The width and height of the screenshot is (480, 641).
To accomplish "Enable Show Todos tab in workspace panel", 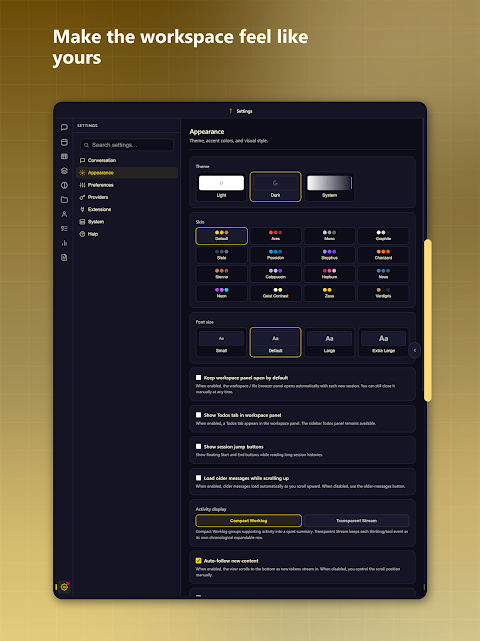I will [198, 415].
